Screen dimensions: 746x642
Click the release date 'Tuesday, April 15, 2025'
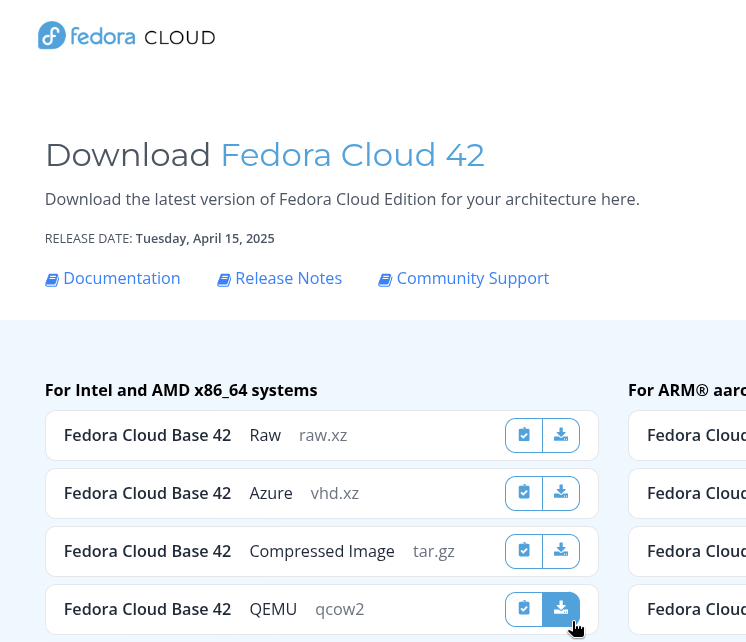[205, 238]
